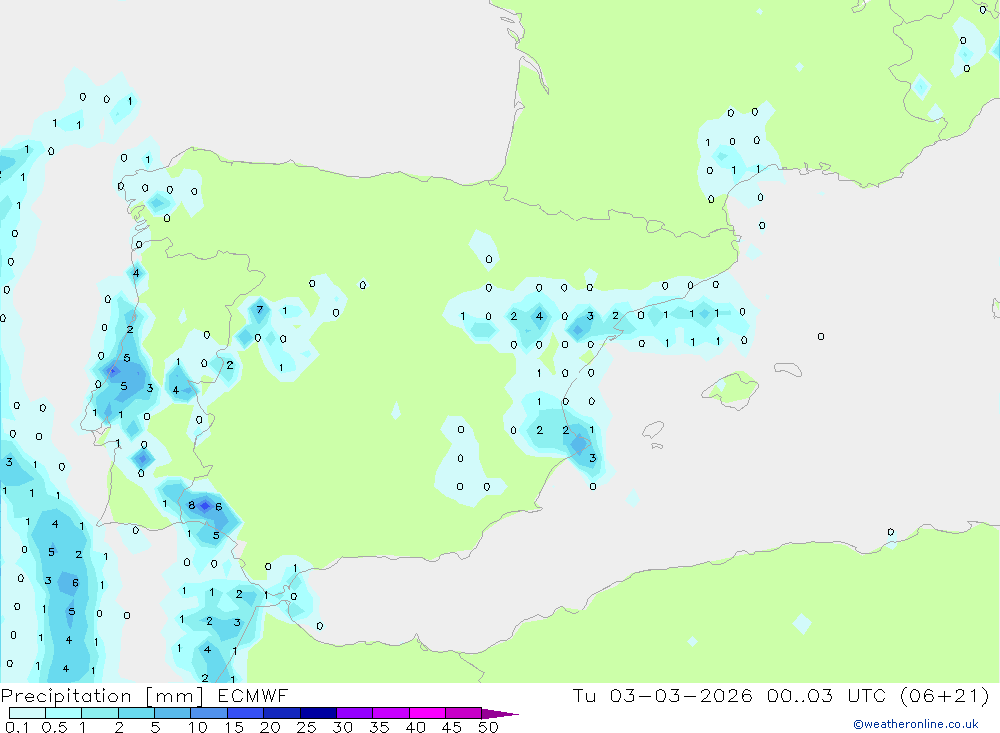Click the '25' legend scale label
The height and width of the screenshot is (733, 1000).
(307, 727)
